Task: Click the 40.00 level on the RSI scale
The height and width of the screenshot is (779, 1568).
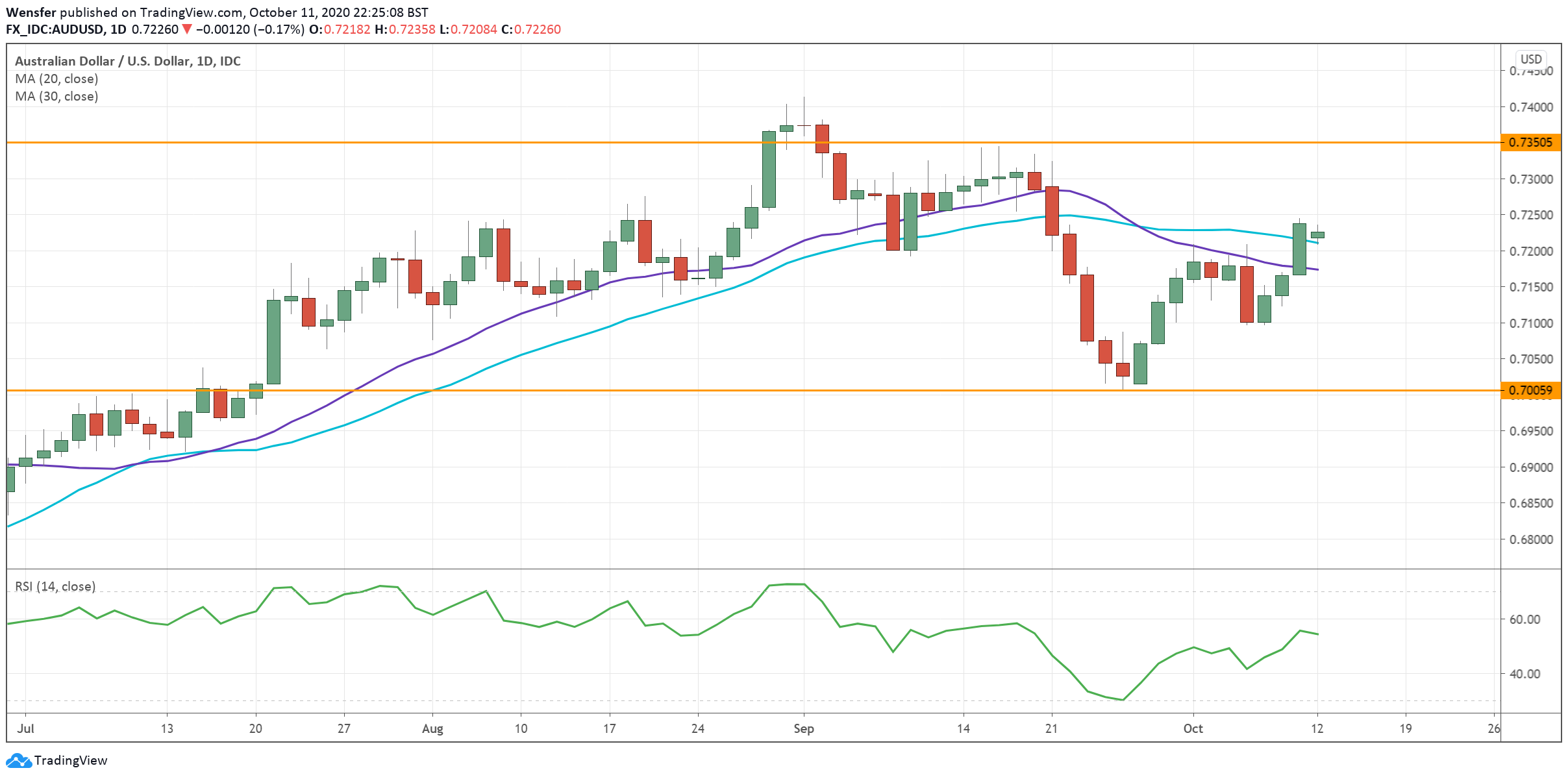Action: point(1524,674)
